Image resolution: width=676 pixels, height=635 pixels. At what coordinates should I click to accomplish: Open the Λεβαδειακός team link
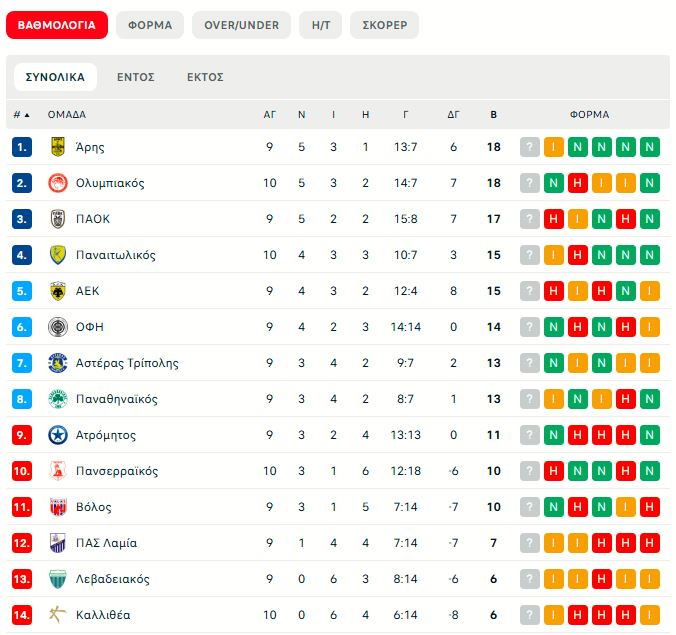pos(113,579)
